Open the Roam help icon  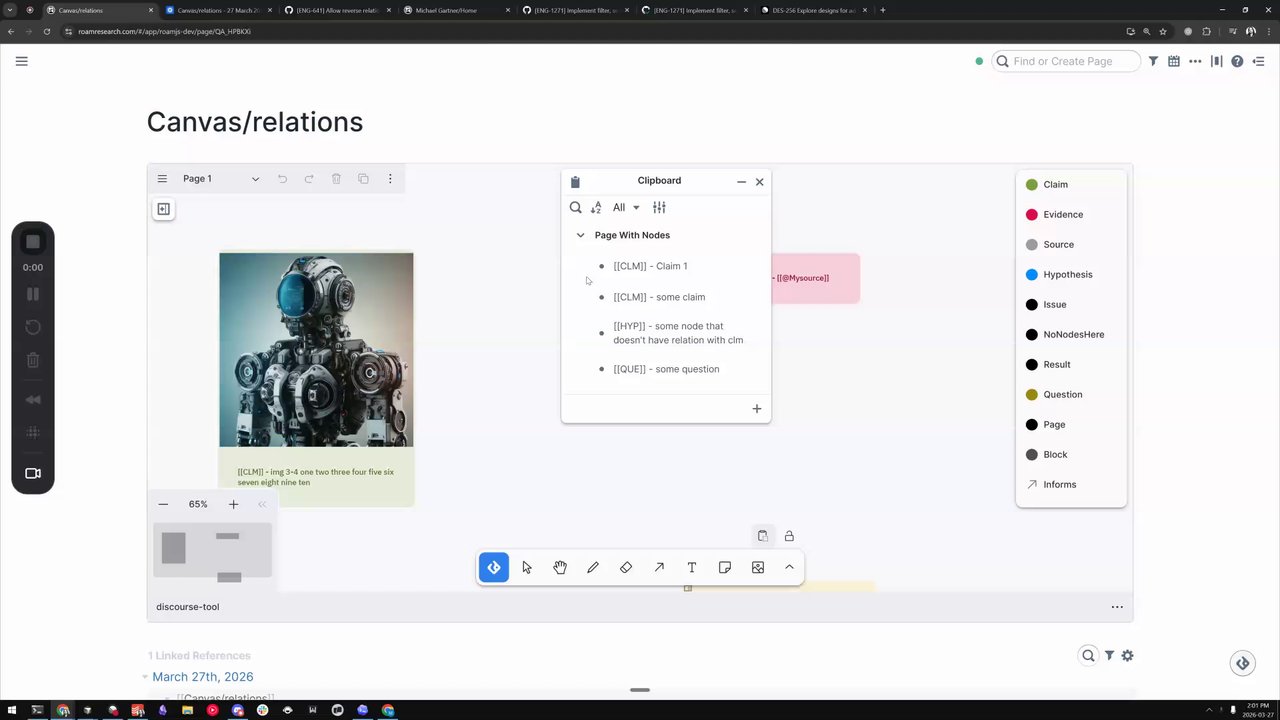1237,61
